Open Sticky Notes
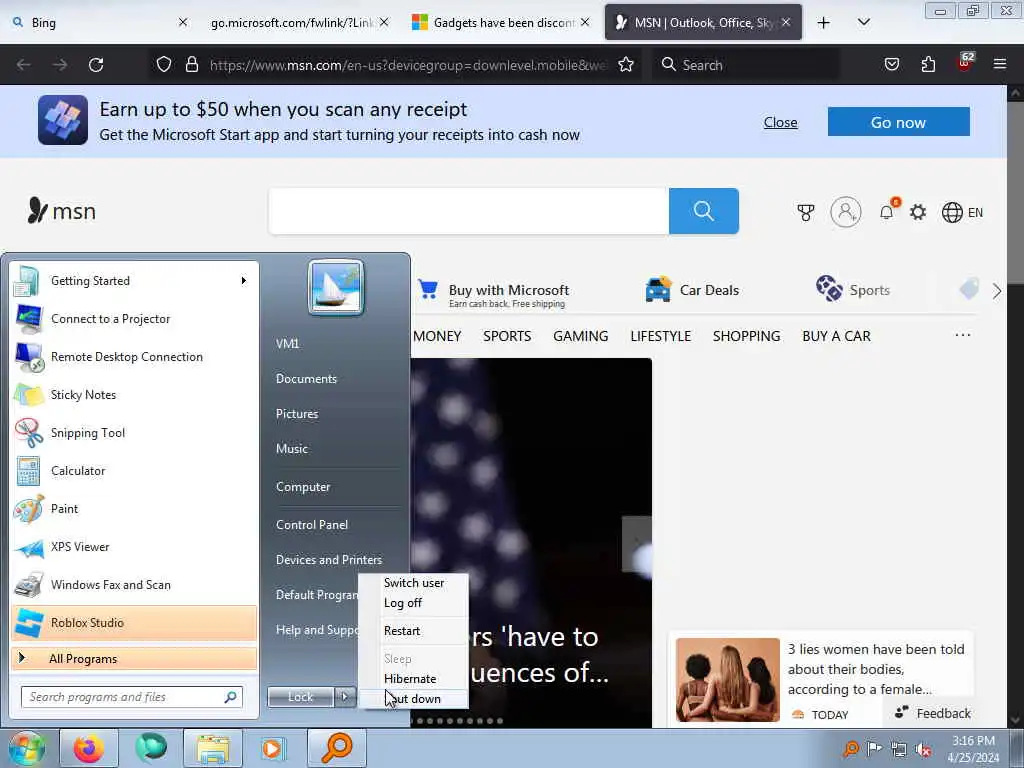1024x768 pixels. (134, 394)
